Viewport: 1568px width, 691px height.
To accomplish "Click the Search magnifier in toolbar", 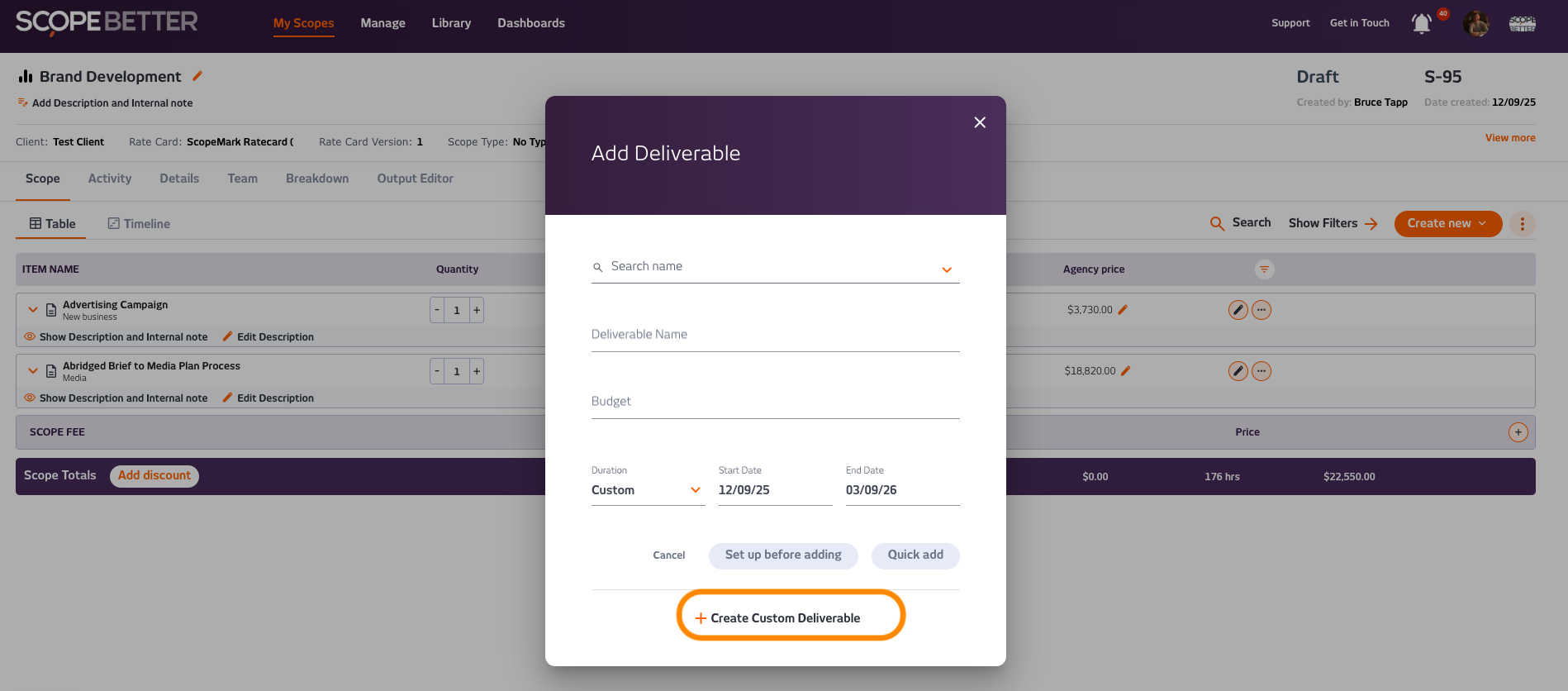I will point(1217,223).
